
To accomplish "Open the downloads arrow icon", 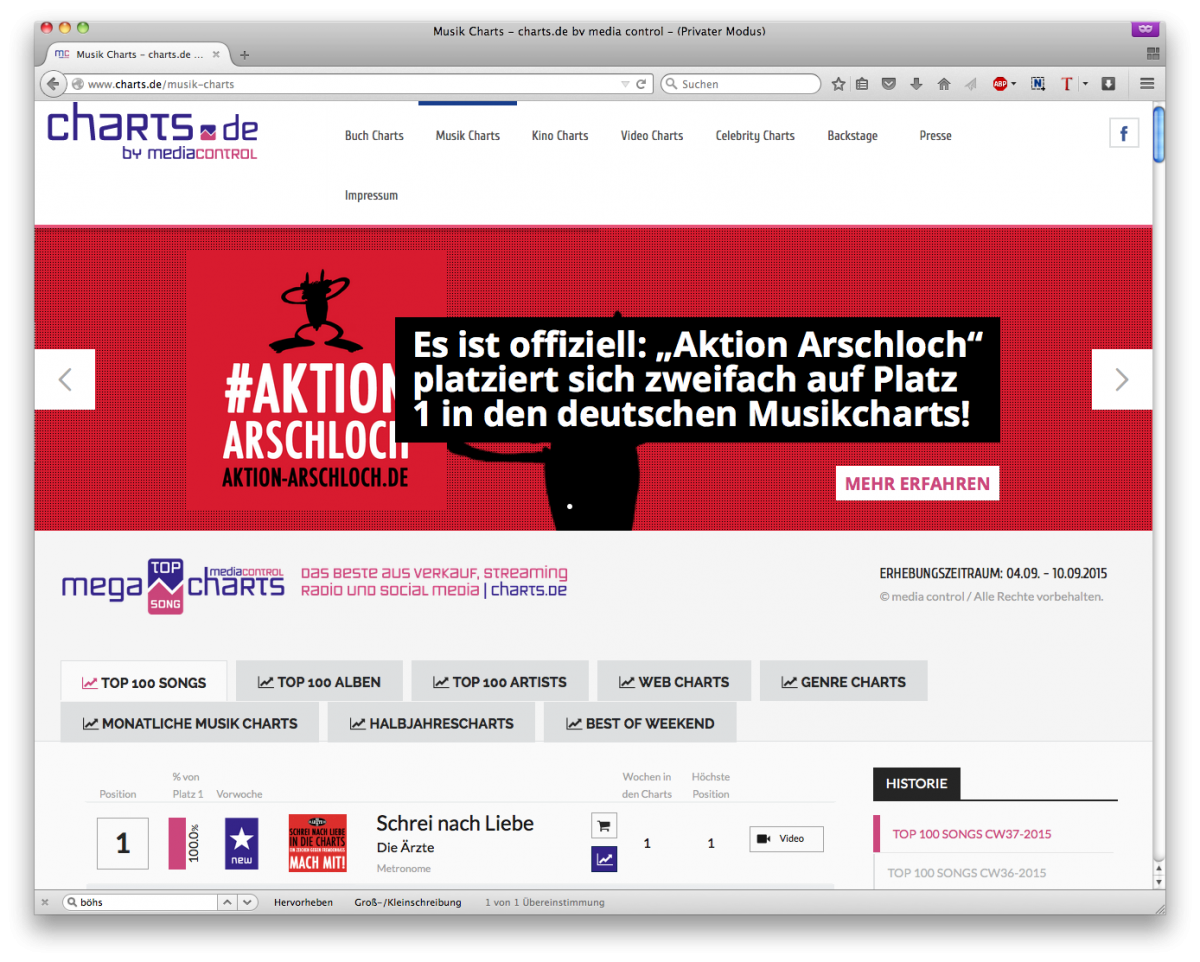I will click(915, 84).
